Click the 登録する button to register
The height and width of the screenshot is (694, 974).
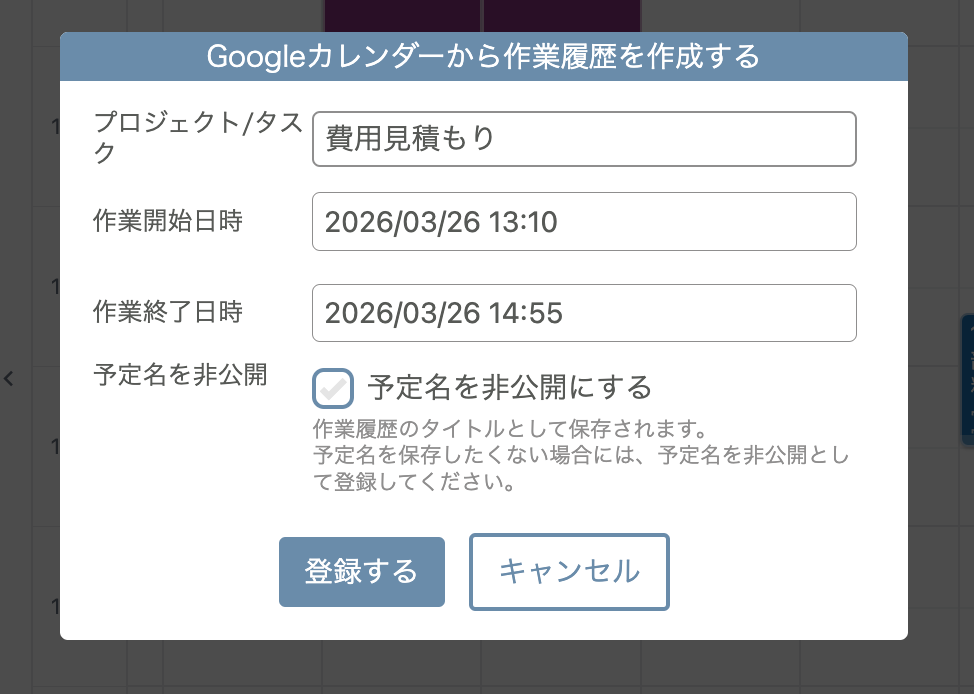[362, 571]
